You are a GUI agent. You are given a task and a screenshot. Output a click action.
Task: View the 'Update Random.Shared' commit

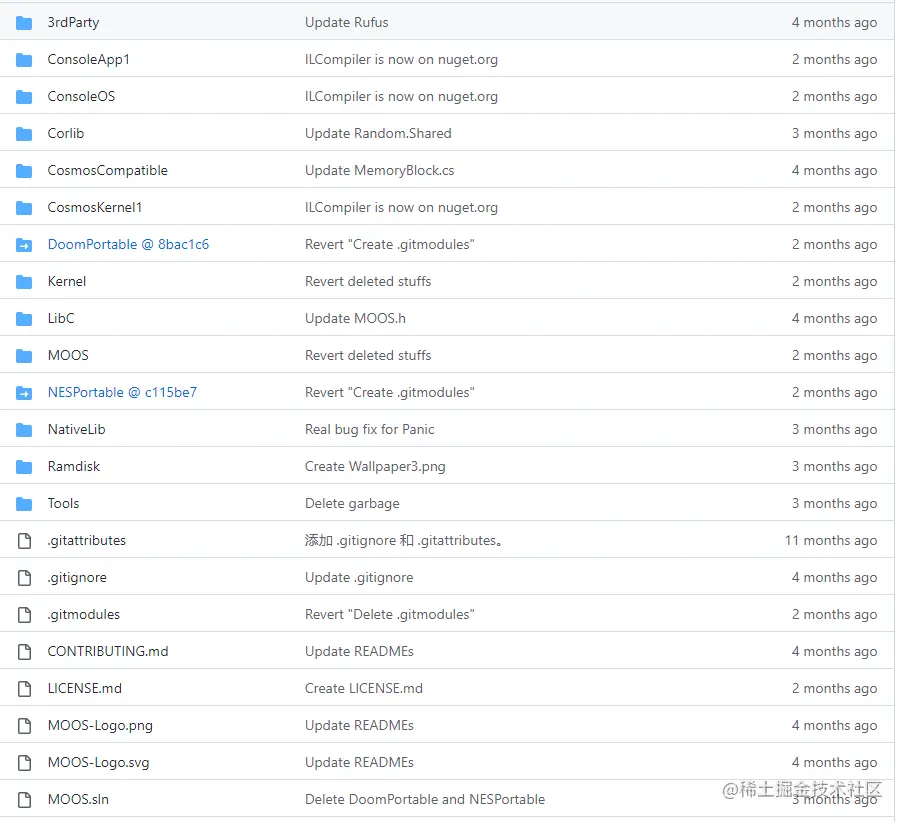(378, 133)
